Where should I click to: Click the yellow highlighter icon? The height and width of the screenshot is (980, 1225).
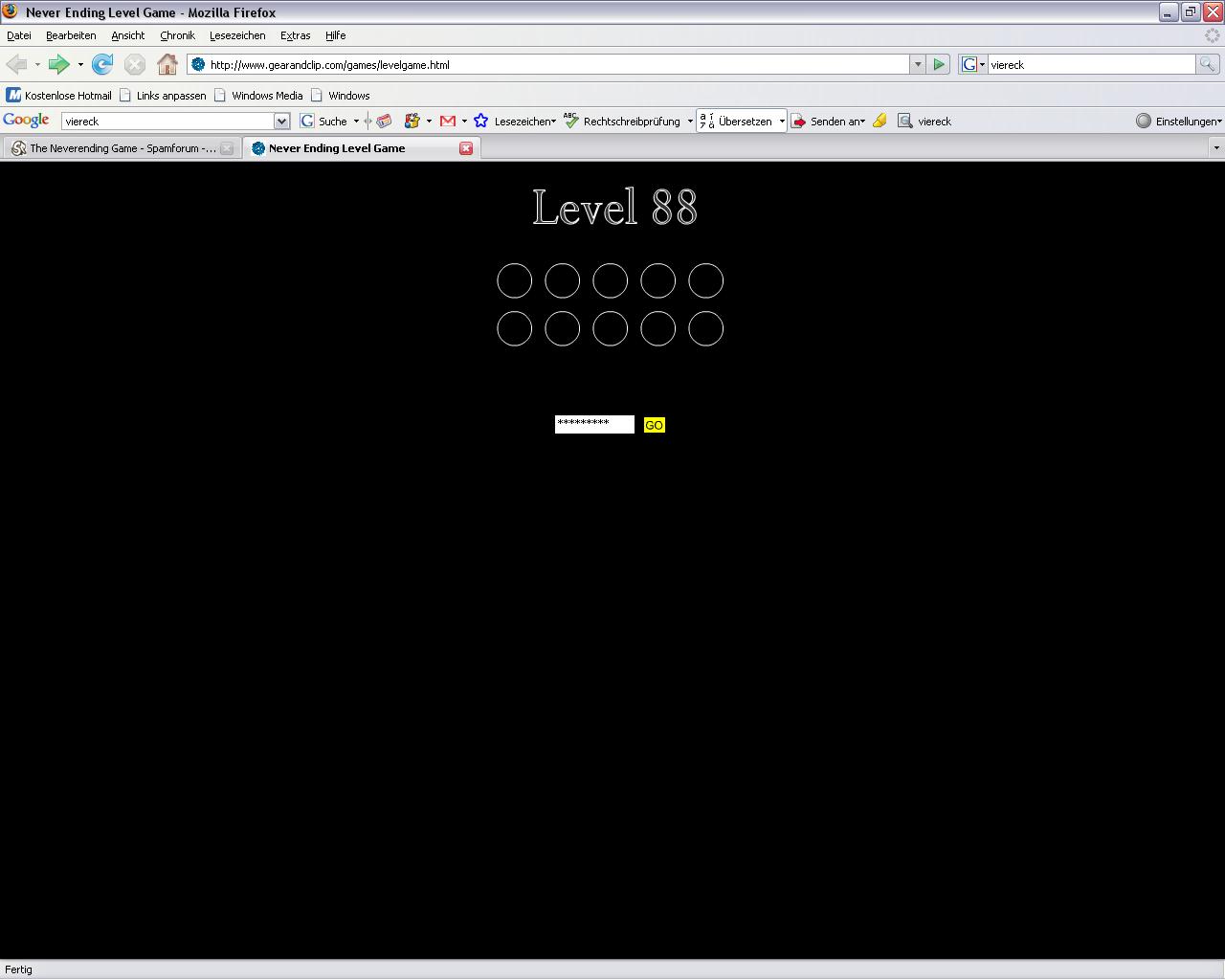[880, 121]
